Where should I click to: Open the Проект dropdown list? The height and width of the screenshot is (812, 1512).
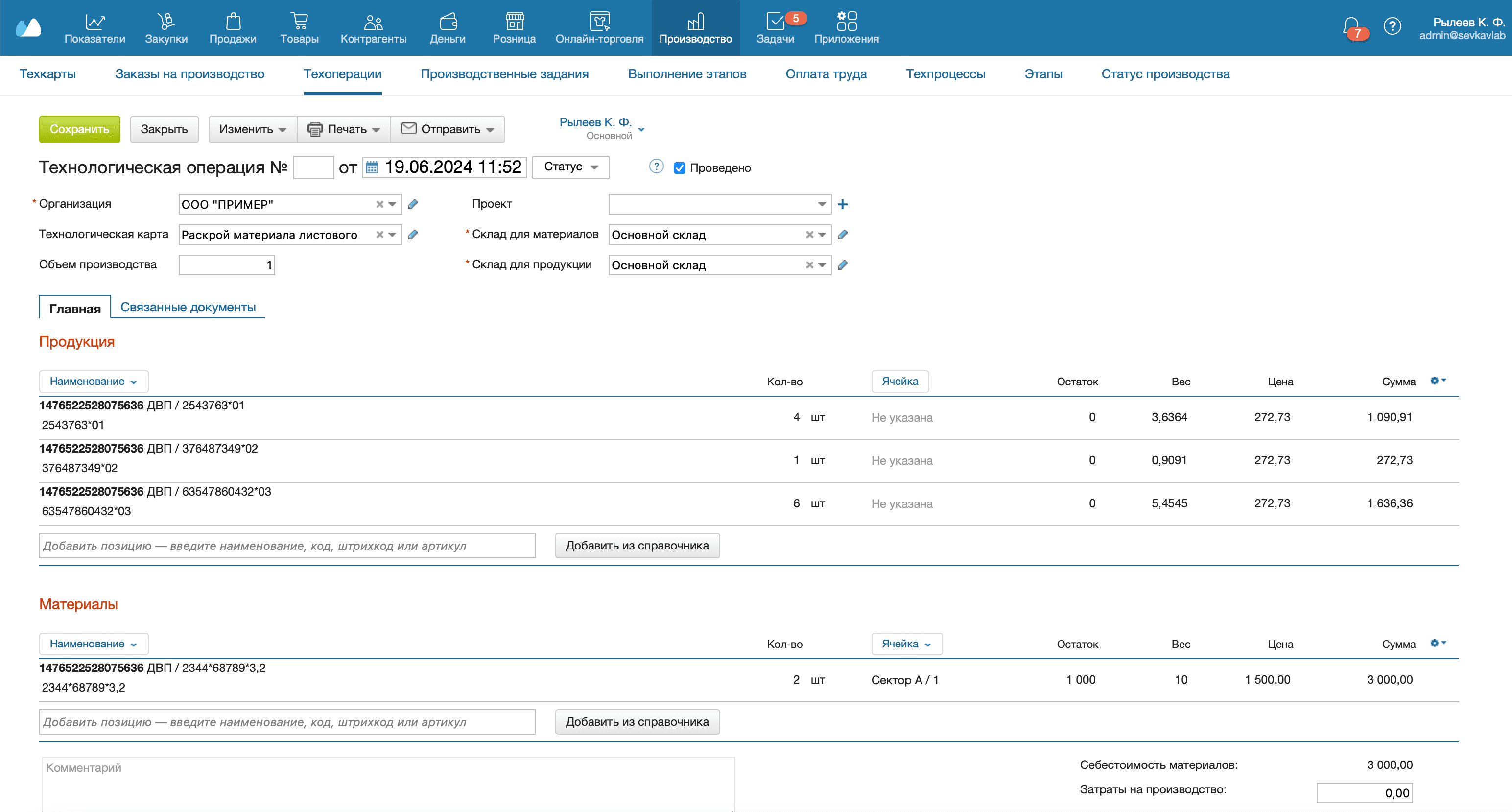click(x=821, y=204)
